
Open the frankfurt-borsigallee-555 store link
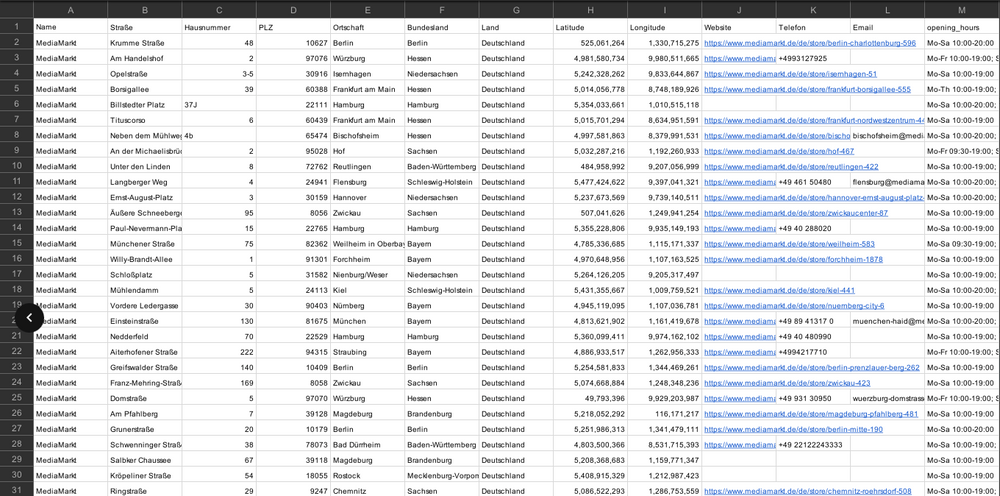[x=807, y=89]
